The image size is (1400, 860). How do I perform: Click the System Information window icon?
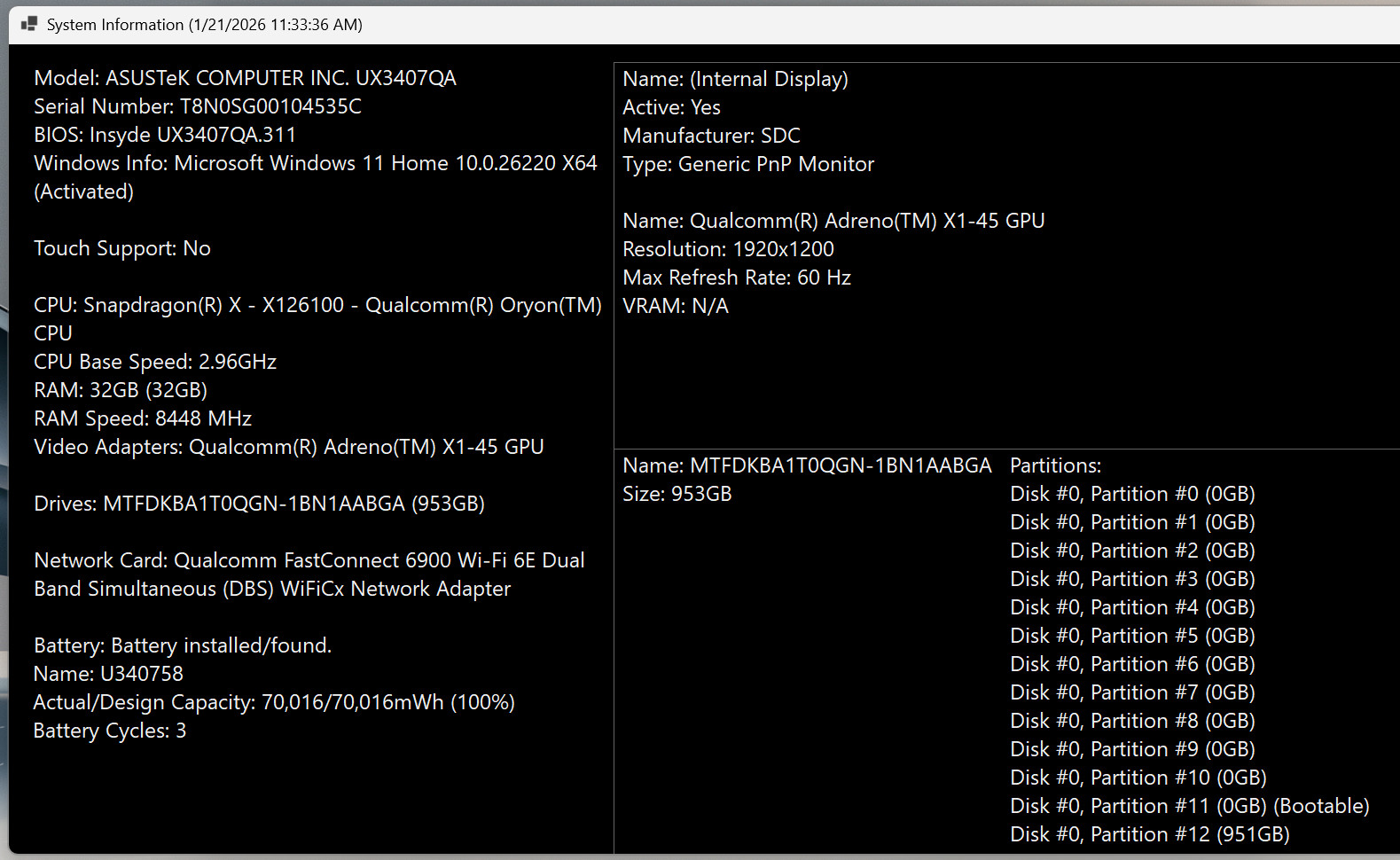click(x=29, y=24)
